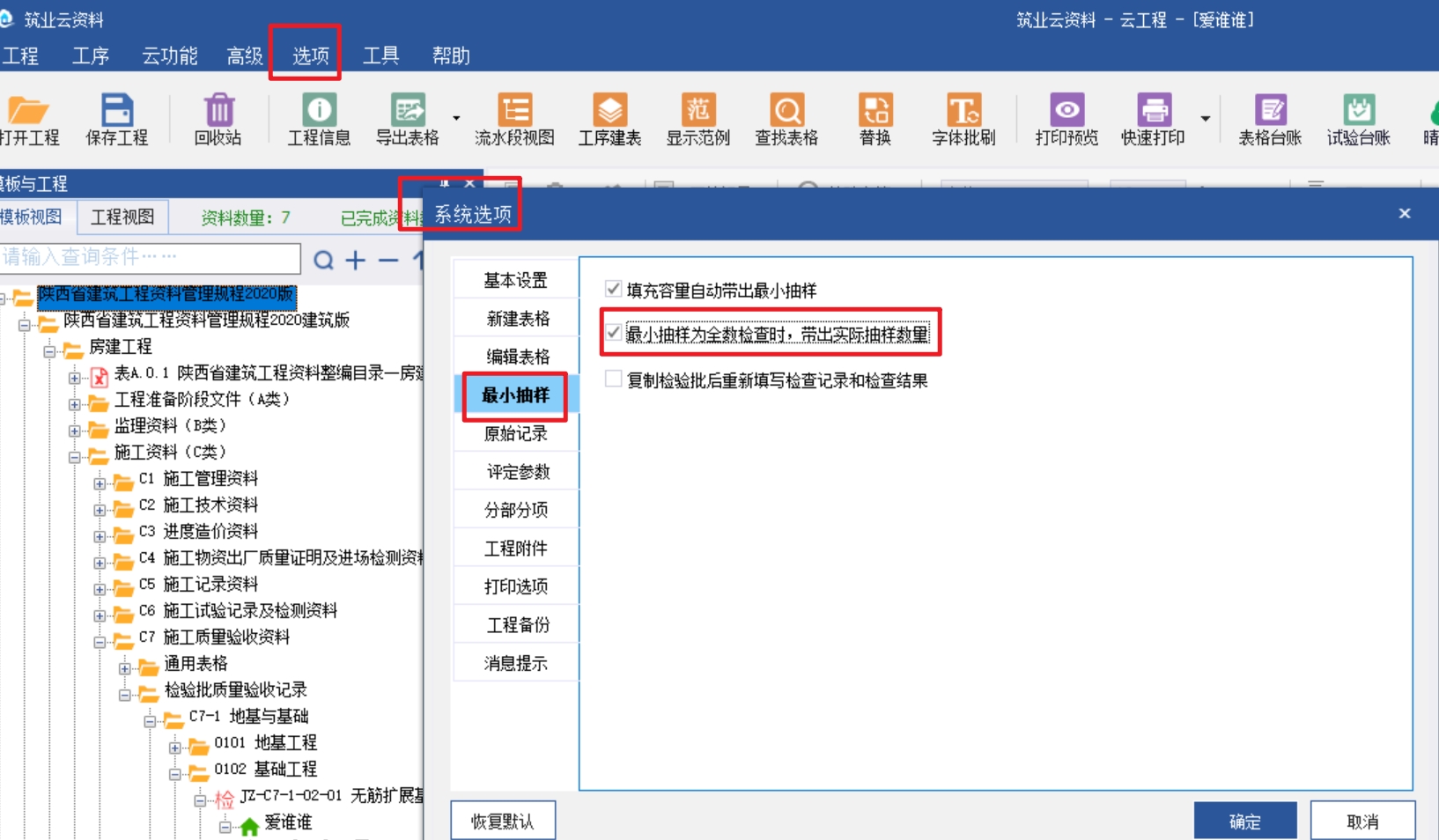
Task: Collapse C7 施工质量验收资料
Action: tap(100, 643)
